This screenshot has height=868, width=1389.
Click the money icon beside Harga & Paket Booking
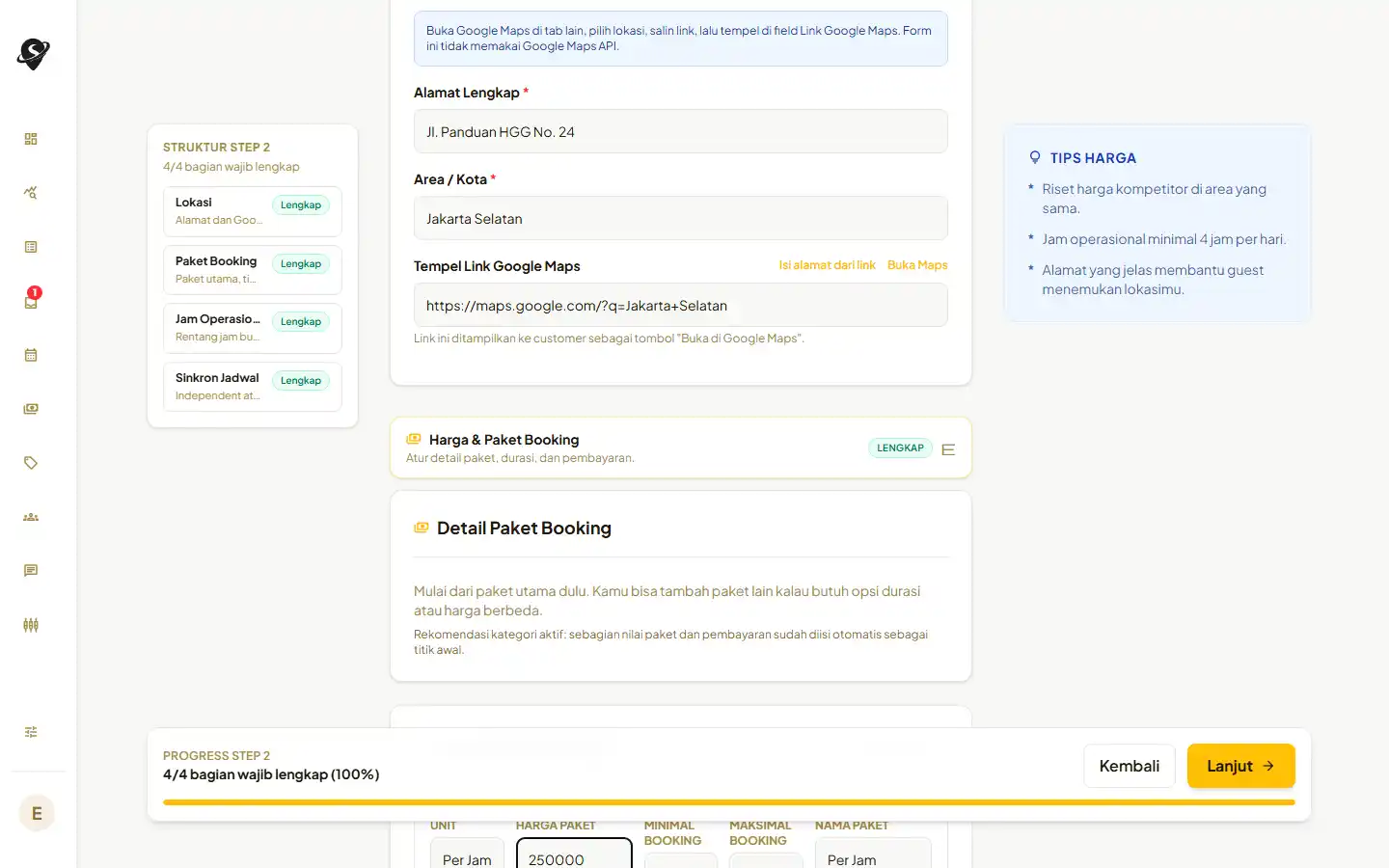pos(414,439)
